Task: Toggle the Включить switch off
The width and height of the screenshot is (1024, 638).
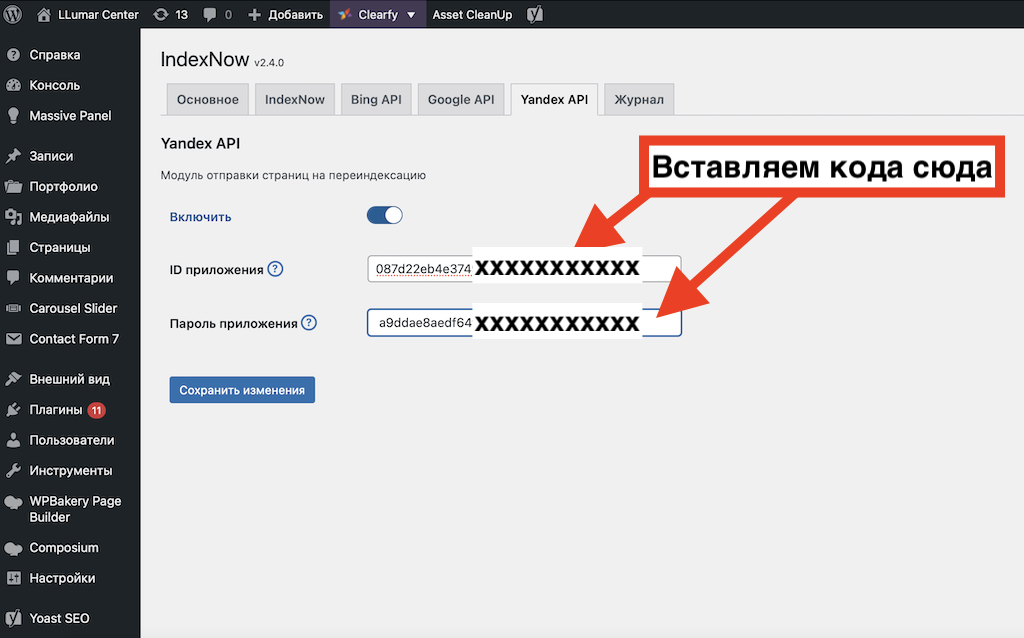Action: (x=385, y=215)
